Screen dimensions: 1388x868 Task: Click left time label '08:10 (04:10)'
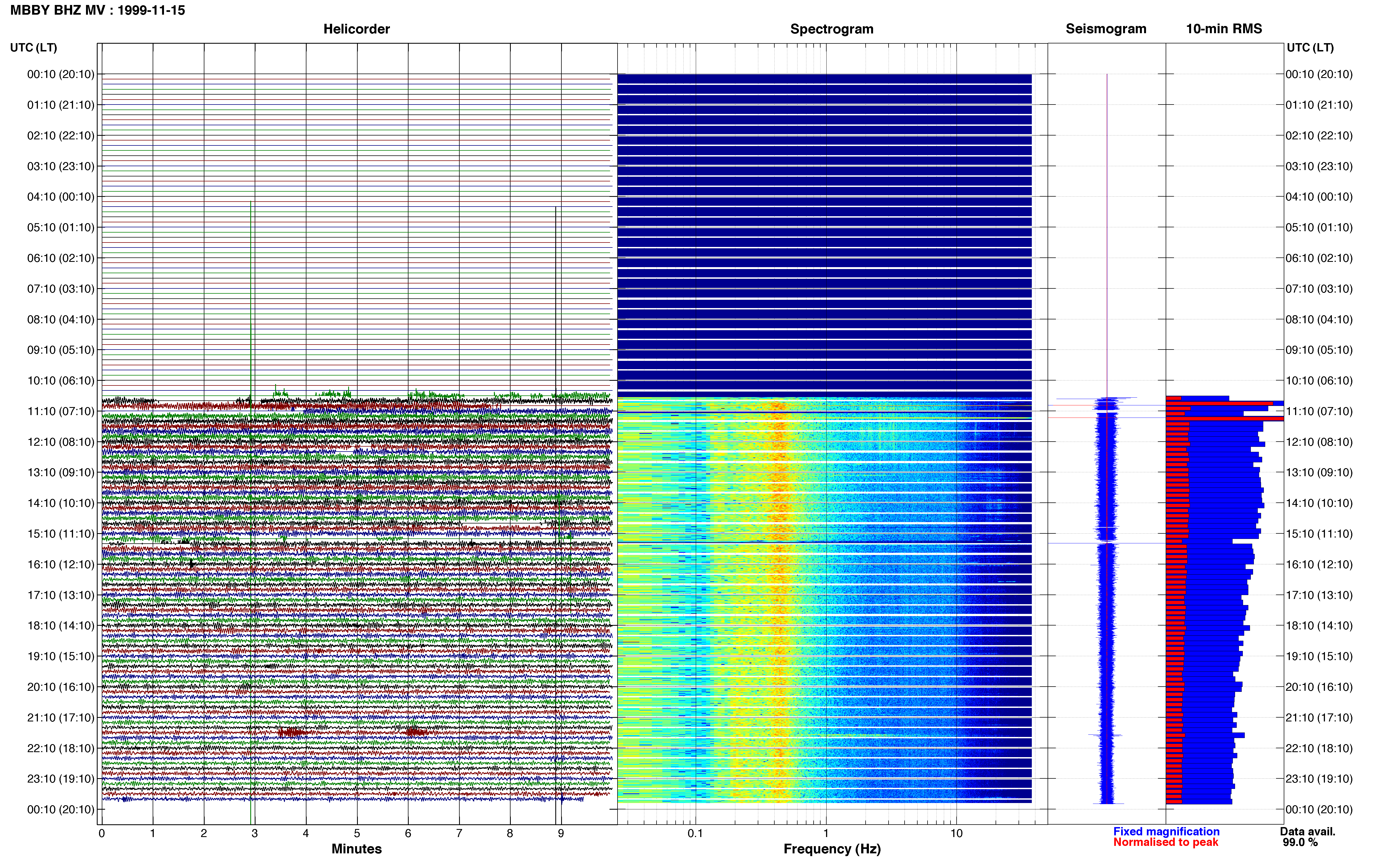tap(61, 319)
